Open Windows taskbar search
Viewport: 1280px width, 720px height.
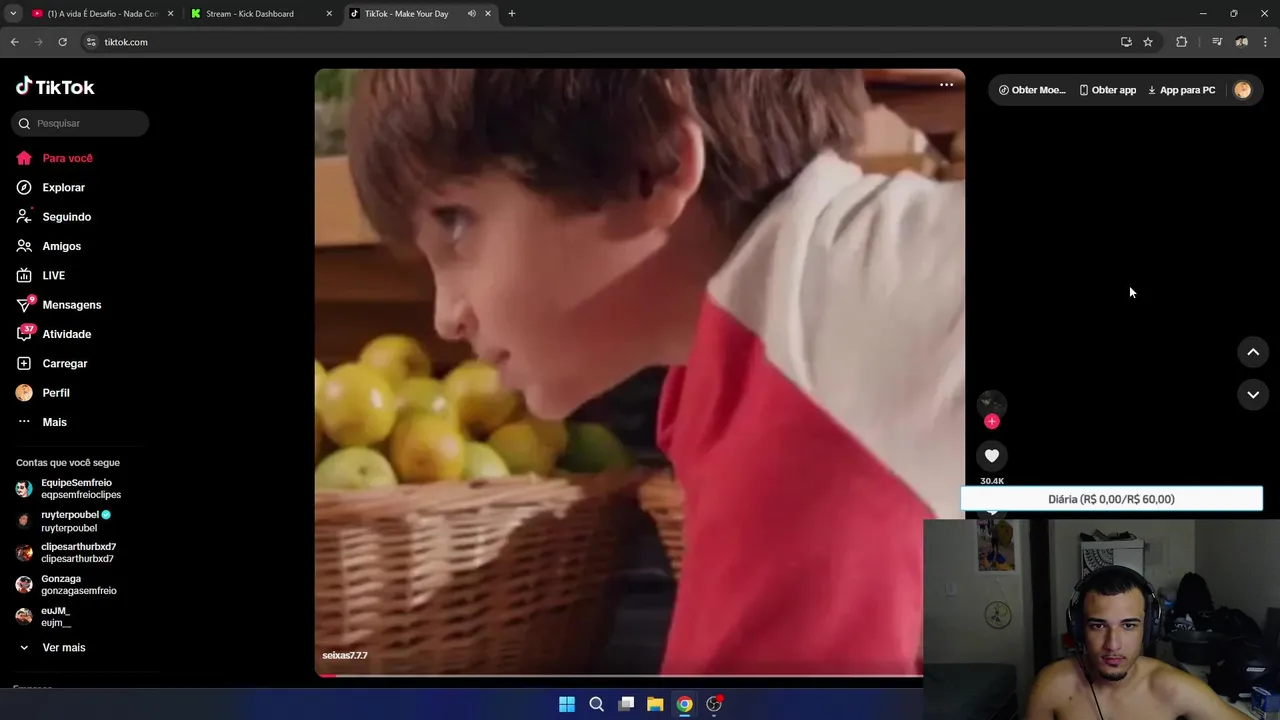596,704
